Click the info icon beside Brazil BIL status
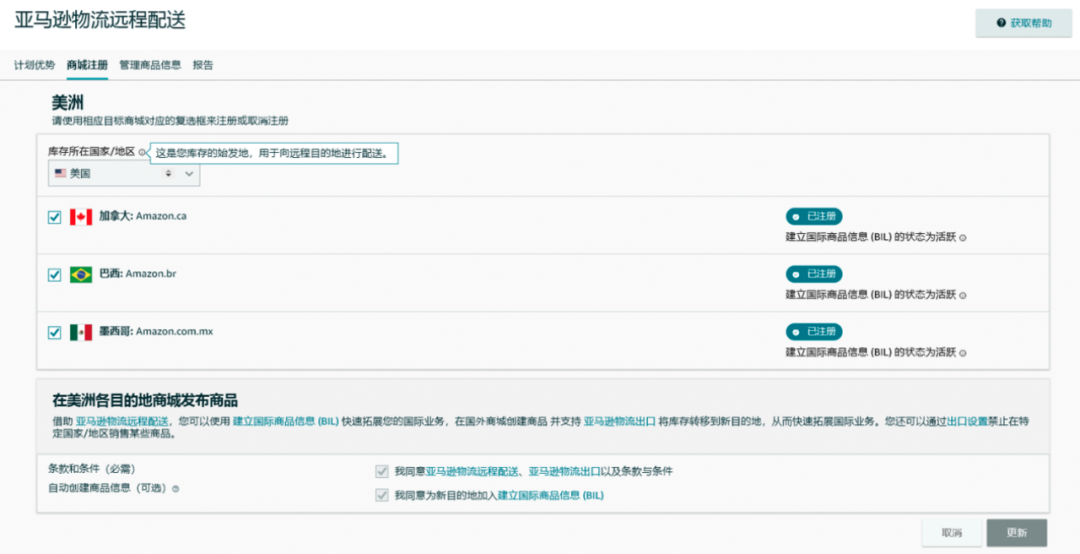This screenshot has height=554, width=1080. pos(963,296)
